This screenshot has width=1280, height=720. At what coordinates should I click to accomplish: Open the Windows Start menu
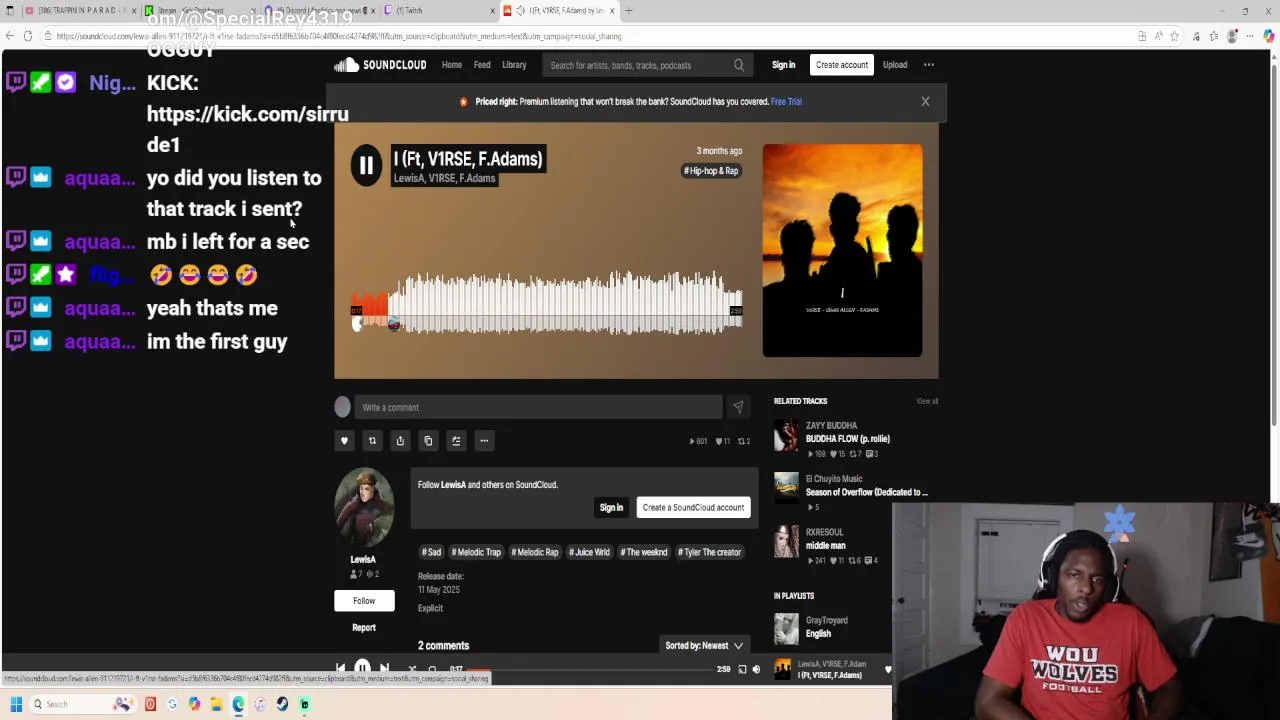pos(16,704)
